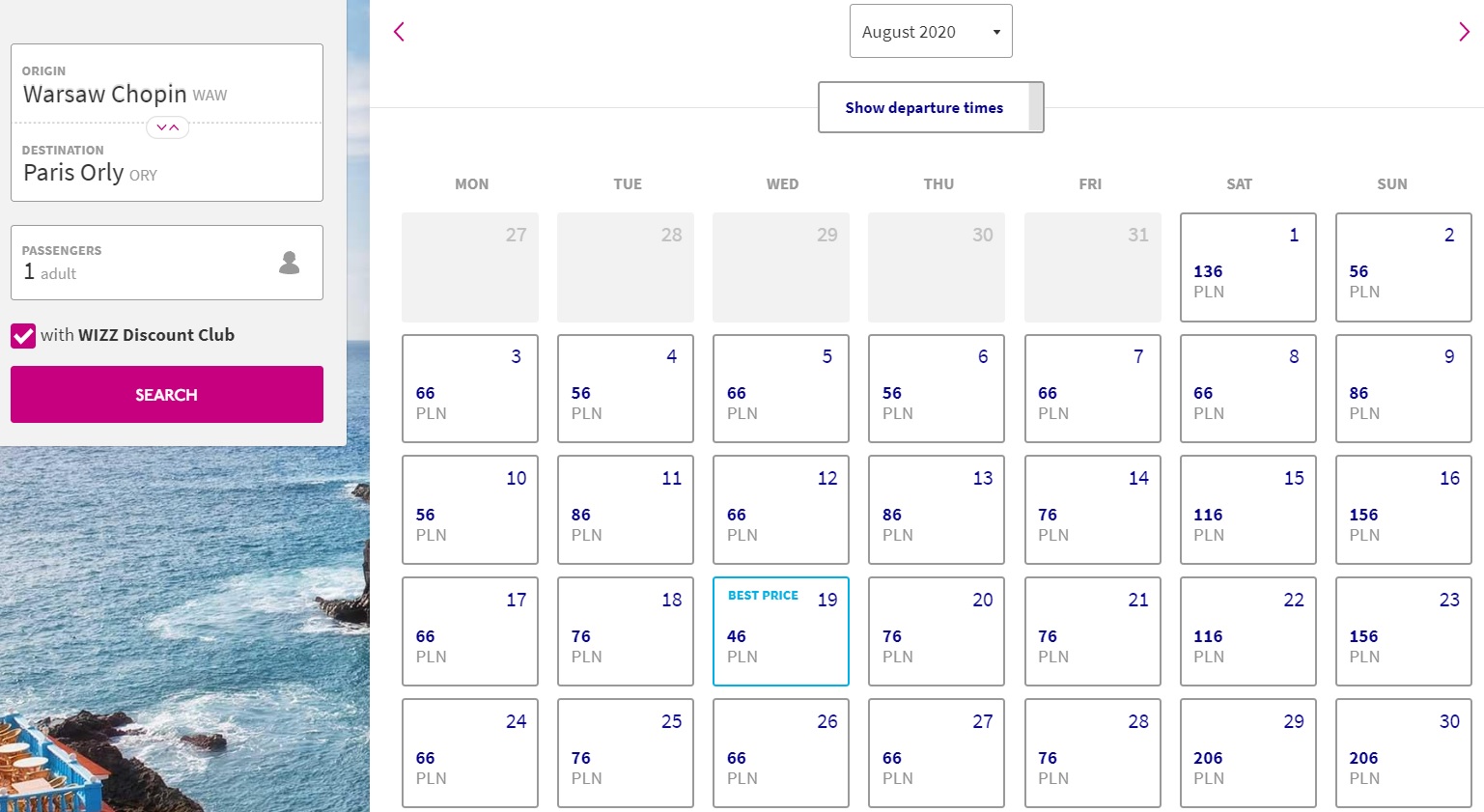
Task: Click the SUN column header
Action: pyautogui.click(x=1392, y=184)
